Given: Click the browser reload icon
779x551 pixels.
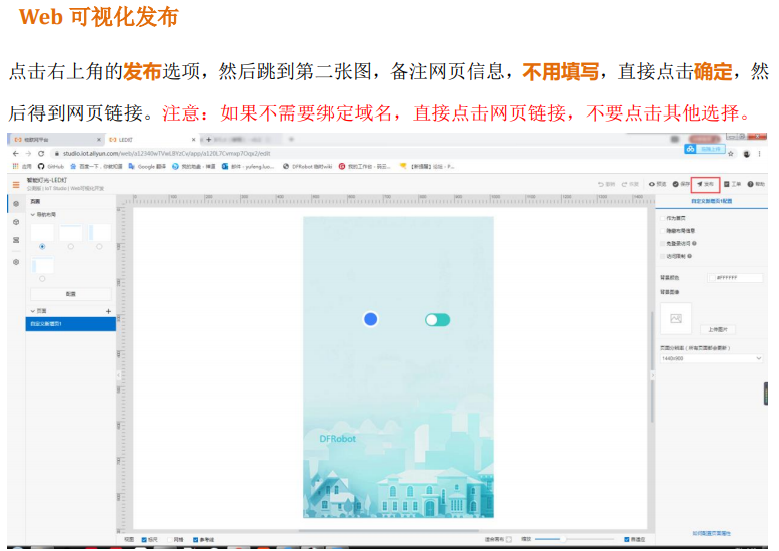Looking at the screenshot, I should pos(41,153).
